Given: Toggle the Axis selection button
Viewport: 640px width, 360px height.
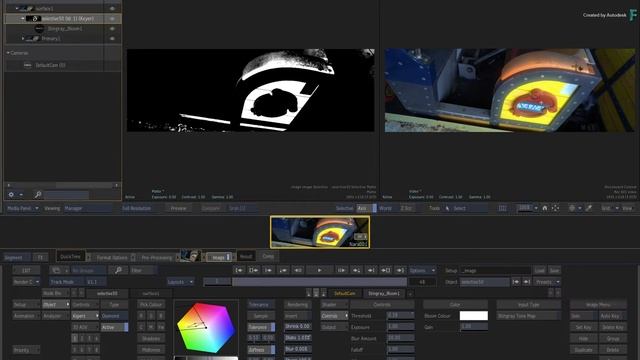Looking at the screenshot, I should [x=366, y=208].
